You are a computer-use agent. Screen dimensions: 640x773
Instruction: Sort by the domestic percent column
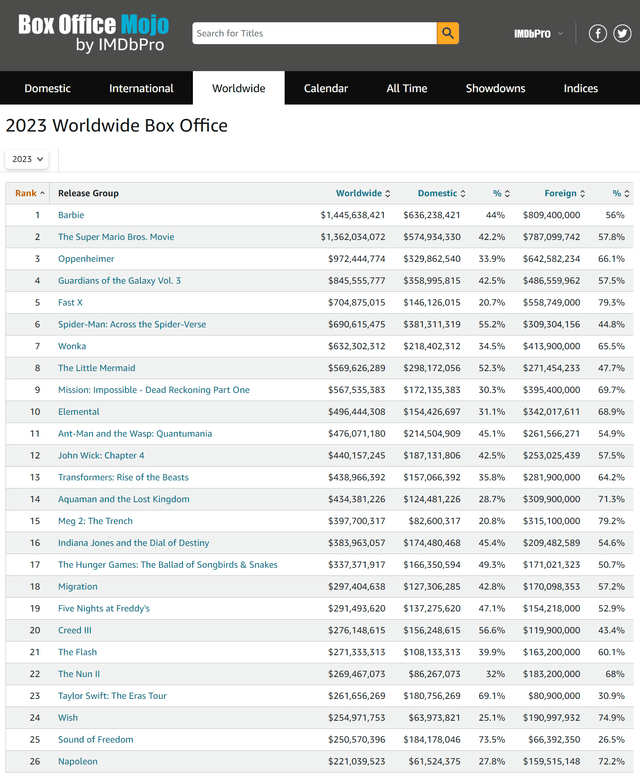(x=501, y=193)
